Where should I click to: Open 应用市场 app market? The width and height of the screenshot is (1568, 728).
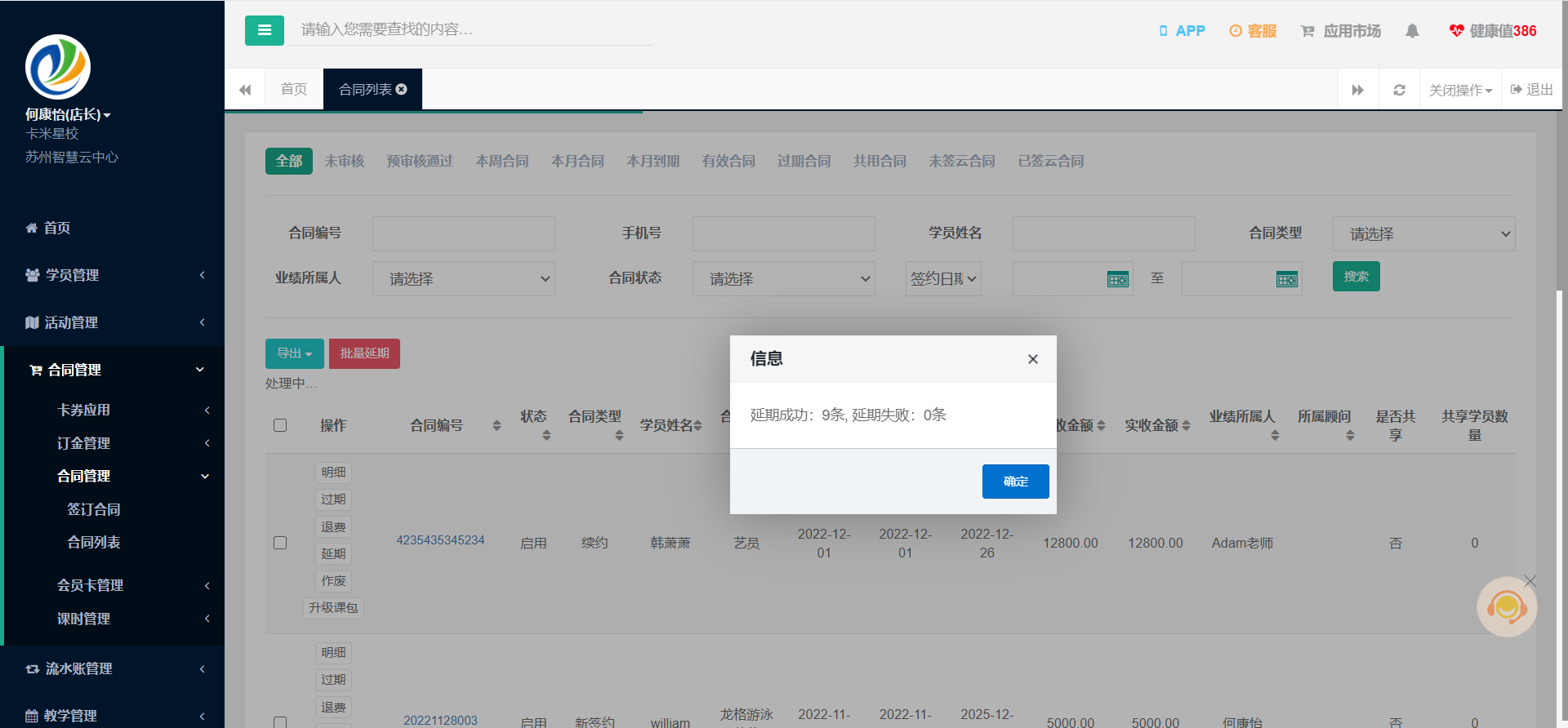[x=1341, y=31]
